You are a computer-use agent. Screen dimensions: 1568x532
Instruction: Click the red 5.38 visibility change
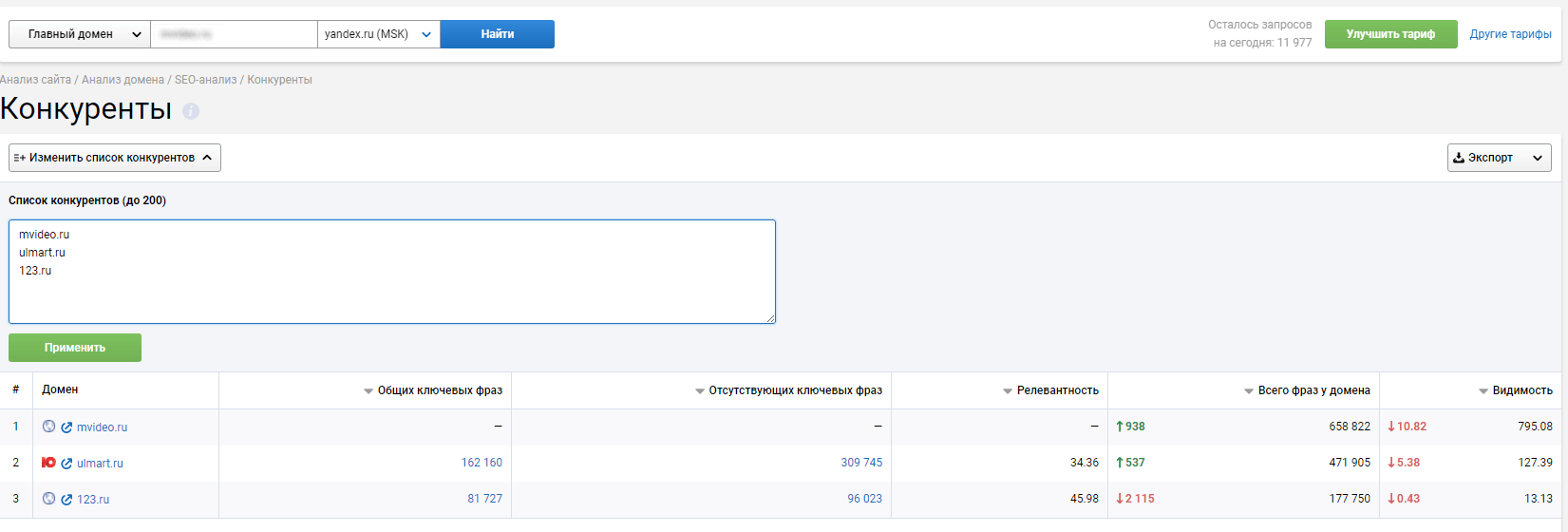click(x=1404, y=463)
